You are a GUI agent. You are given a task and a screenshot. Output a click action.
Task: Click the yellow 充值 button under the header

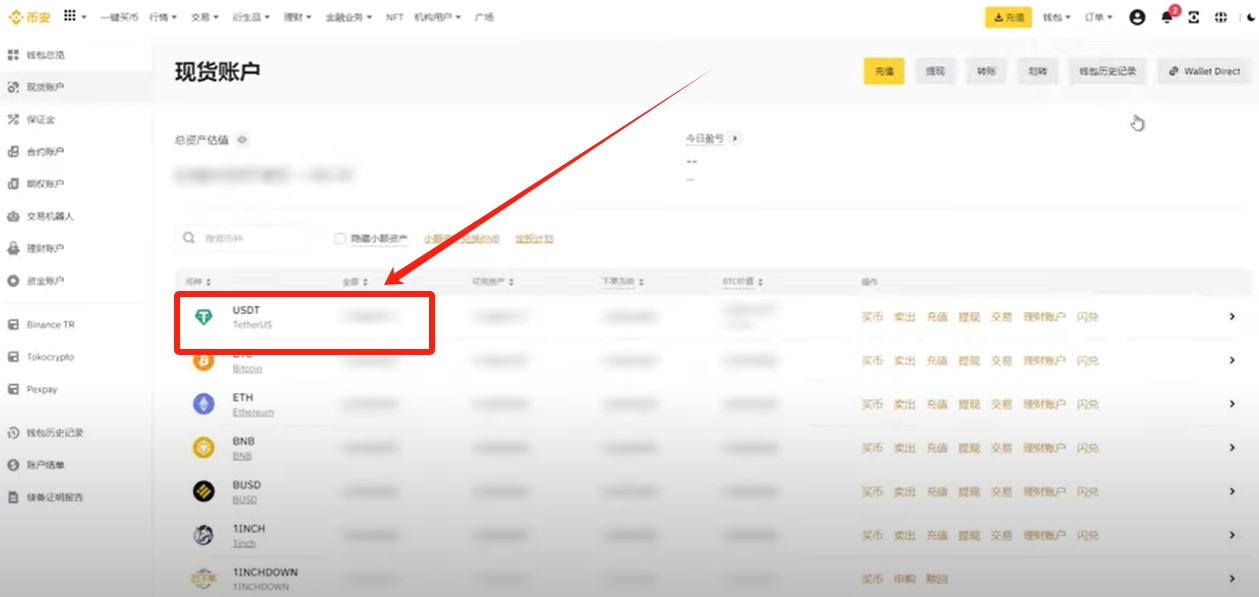click(884, 72)
